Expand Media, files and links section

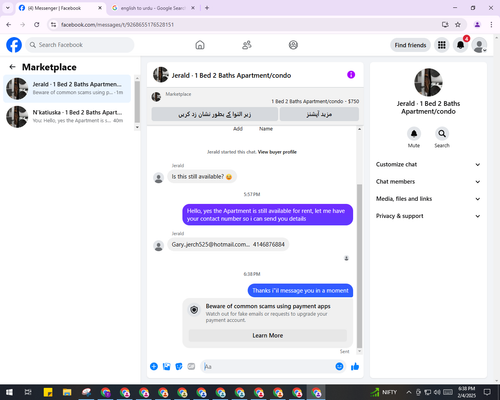click(x=428, y=199)
